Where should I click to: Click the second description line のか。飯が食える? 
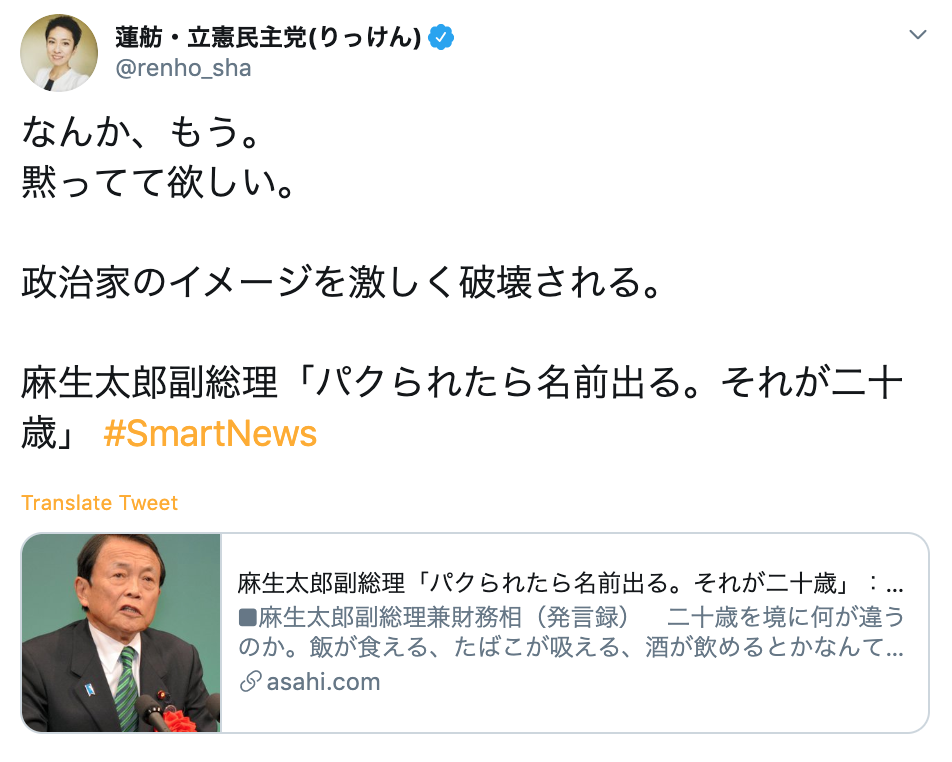570,647
